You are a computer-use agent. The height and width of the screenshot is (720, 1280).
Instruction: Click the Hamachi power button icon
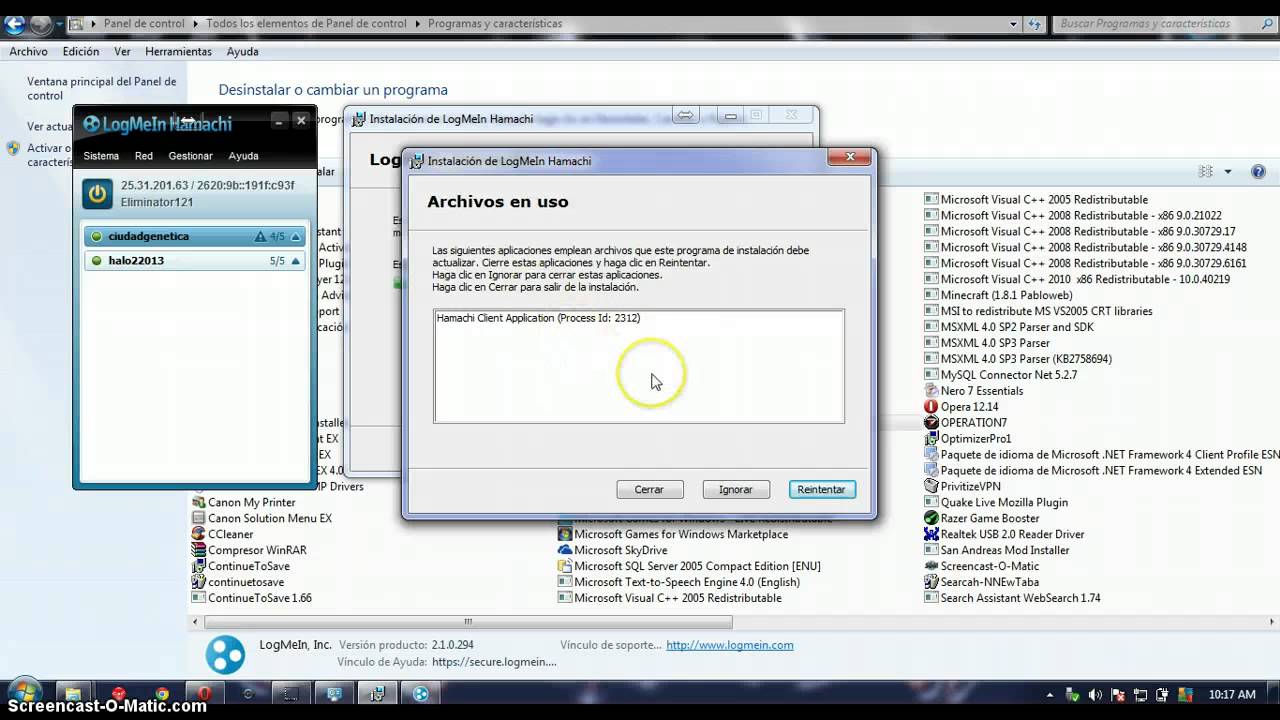pos(97,193)
